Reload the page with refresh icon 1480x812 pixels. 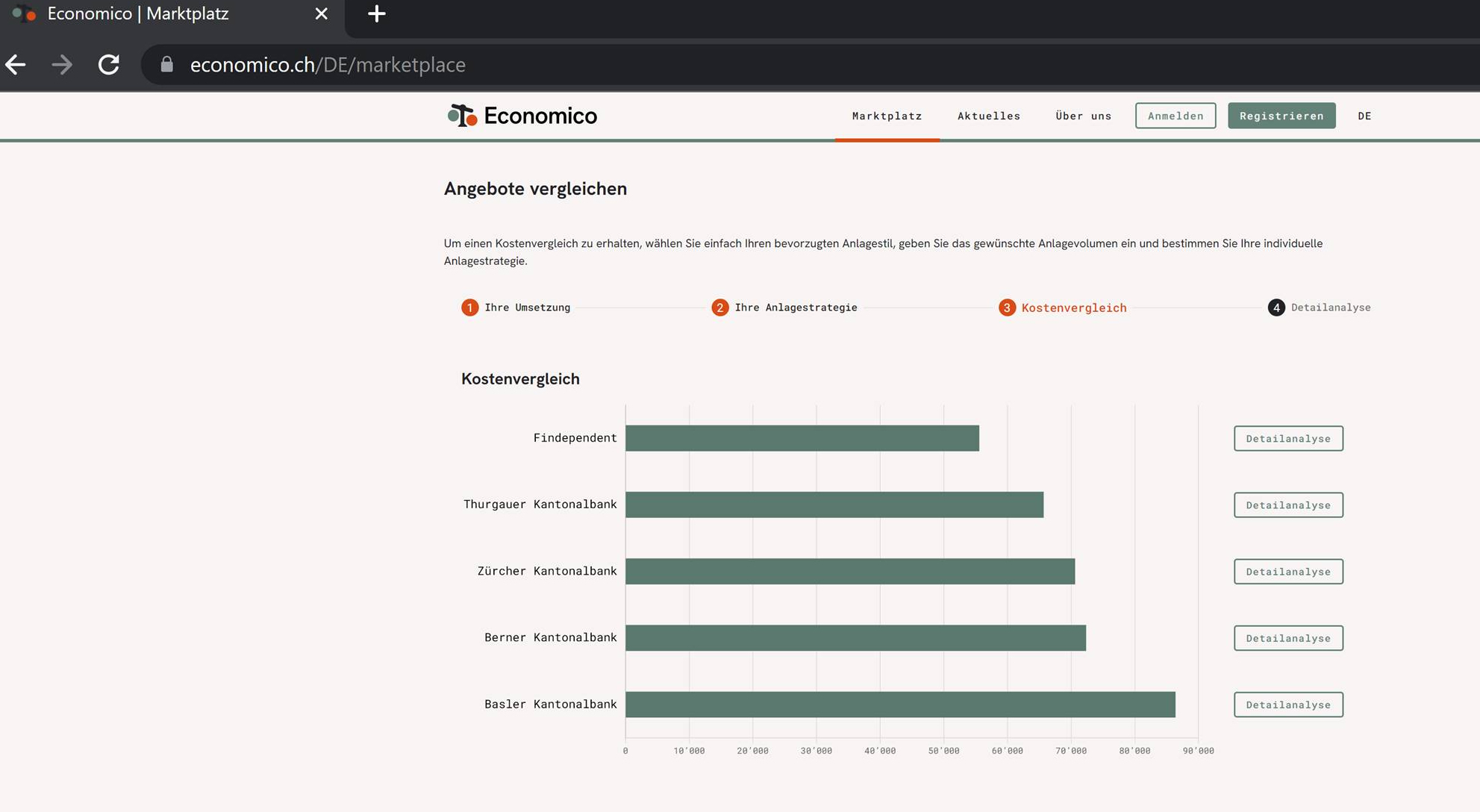tap(109, 65)
